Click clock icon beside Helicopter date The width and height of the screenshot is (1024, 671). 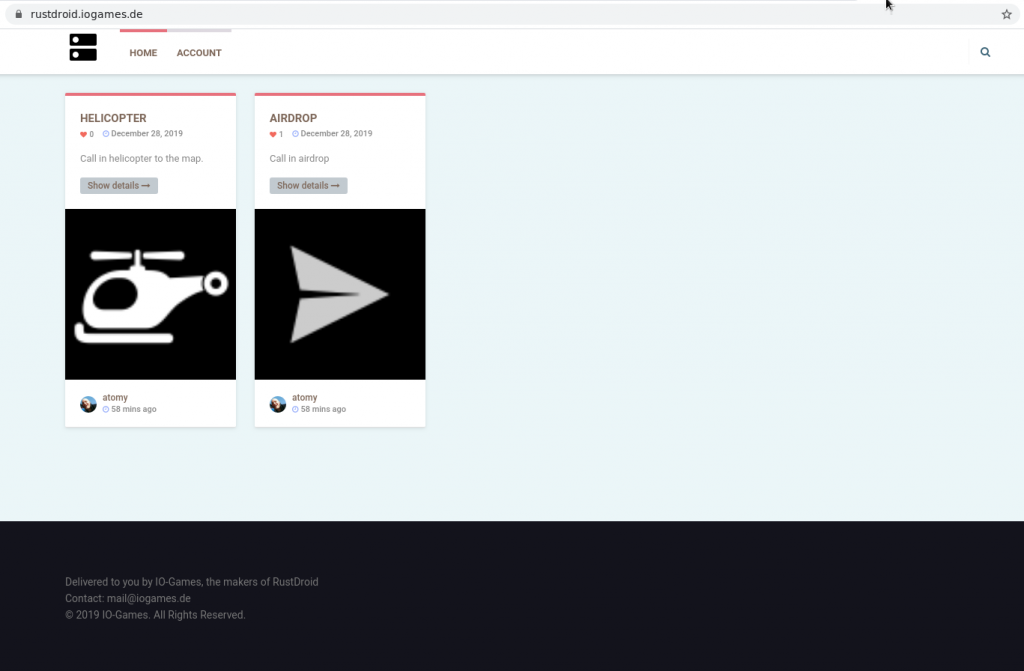106,134
